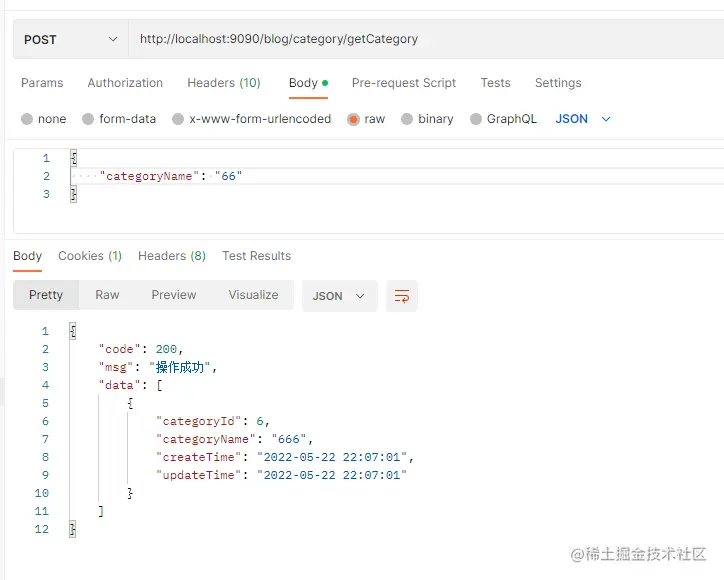Click the "code": 200 response line
This screenshot has height=580, width=724.
(x=141, y=349)
